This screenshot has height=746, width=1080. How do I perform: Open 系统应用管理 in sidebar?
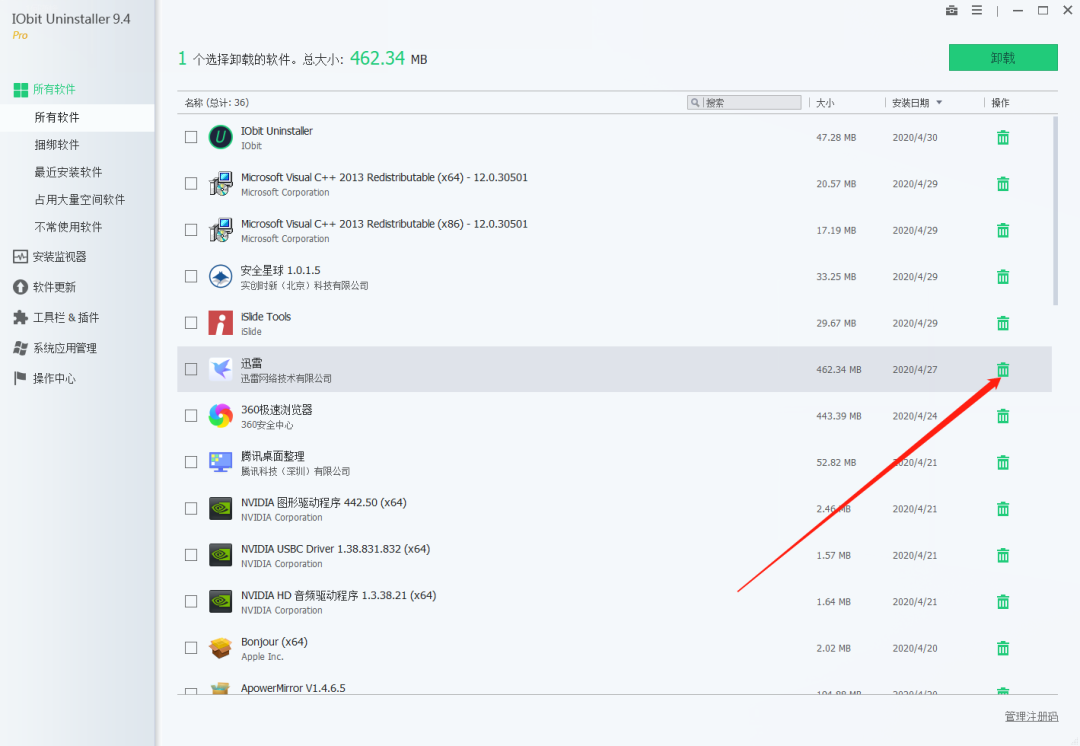[54, 348]
